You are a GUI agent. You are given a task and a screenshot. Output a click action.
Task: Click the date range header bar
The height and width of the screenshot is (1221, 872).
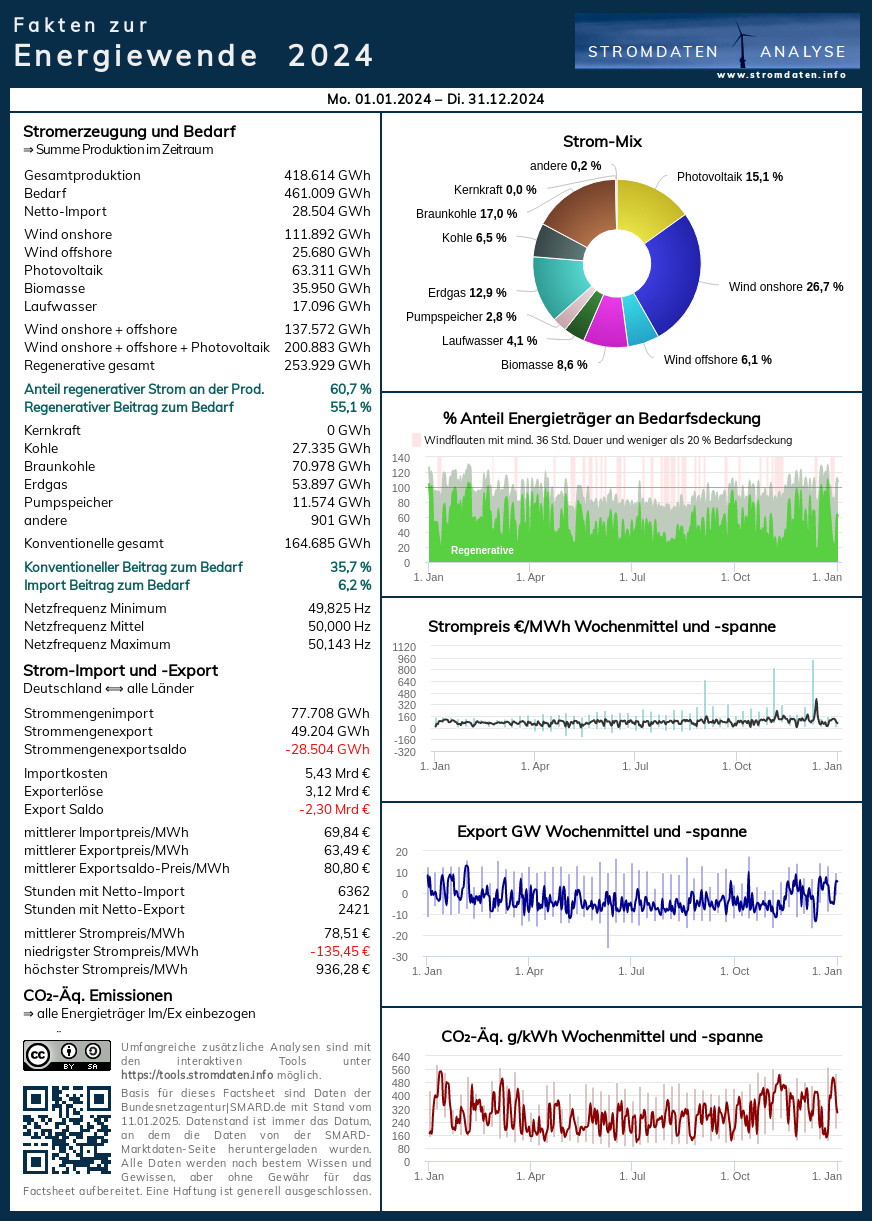pyautogui.click(x=435, y=99)
